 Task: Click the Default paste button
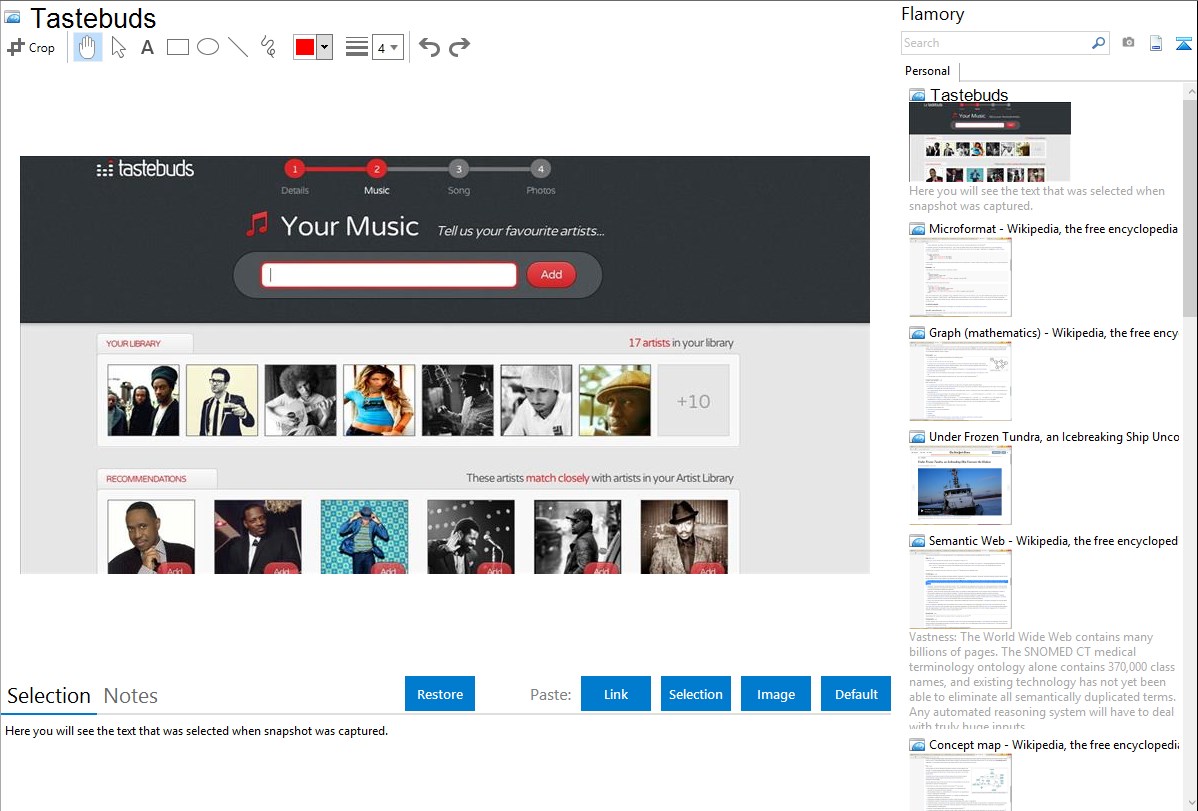(856, 694)
